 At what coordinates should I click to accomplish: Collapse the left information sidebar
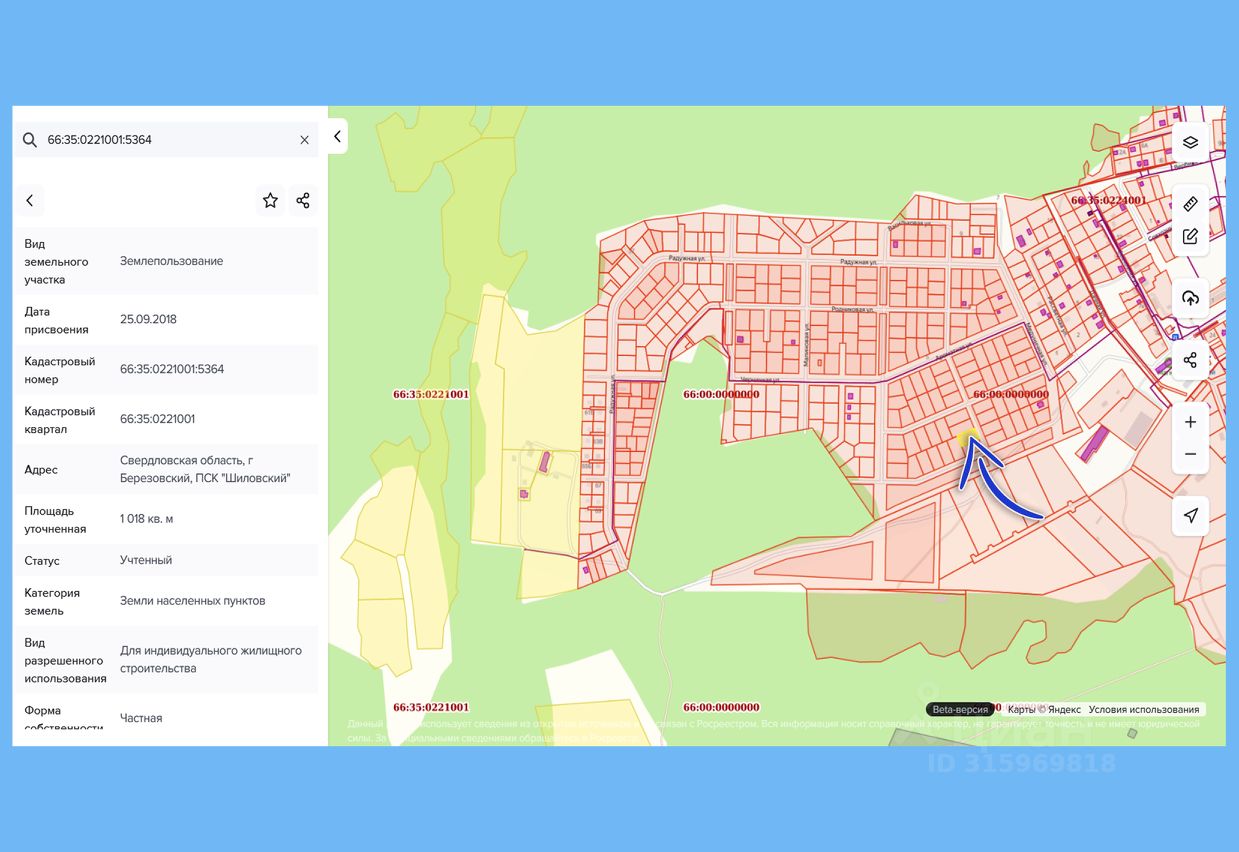tap(337, 137)
